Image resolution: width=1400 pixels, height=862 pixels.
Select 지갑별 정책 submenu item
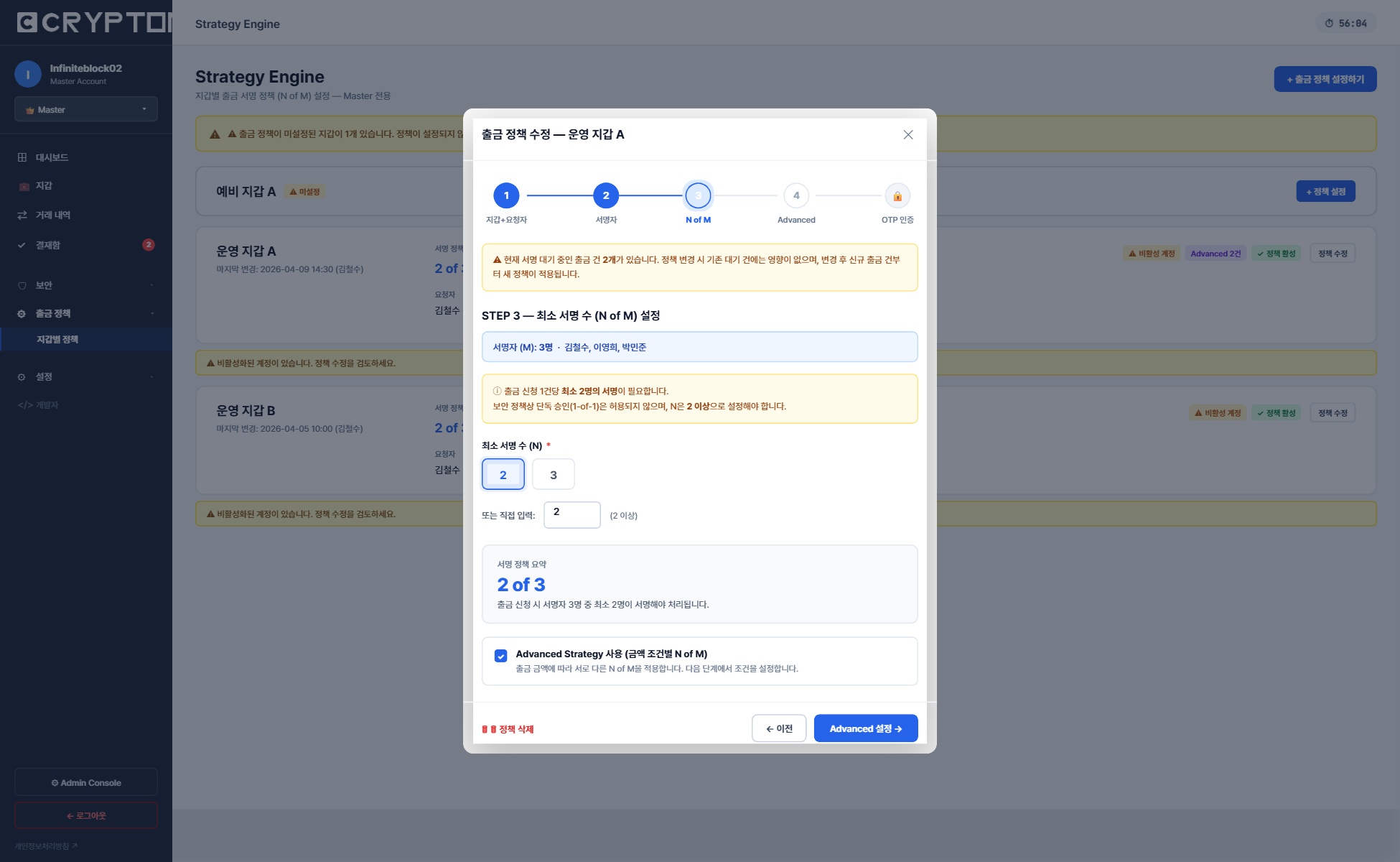(86, 339)
